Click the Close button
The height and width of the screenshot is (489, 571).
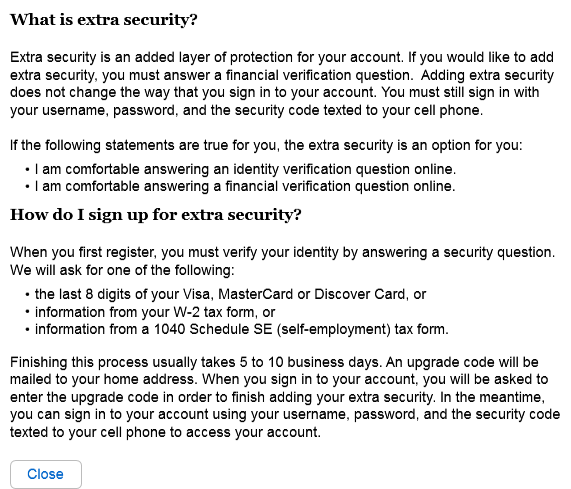pyautogui.click(x=46, y=474)
